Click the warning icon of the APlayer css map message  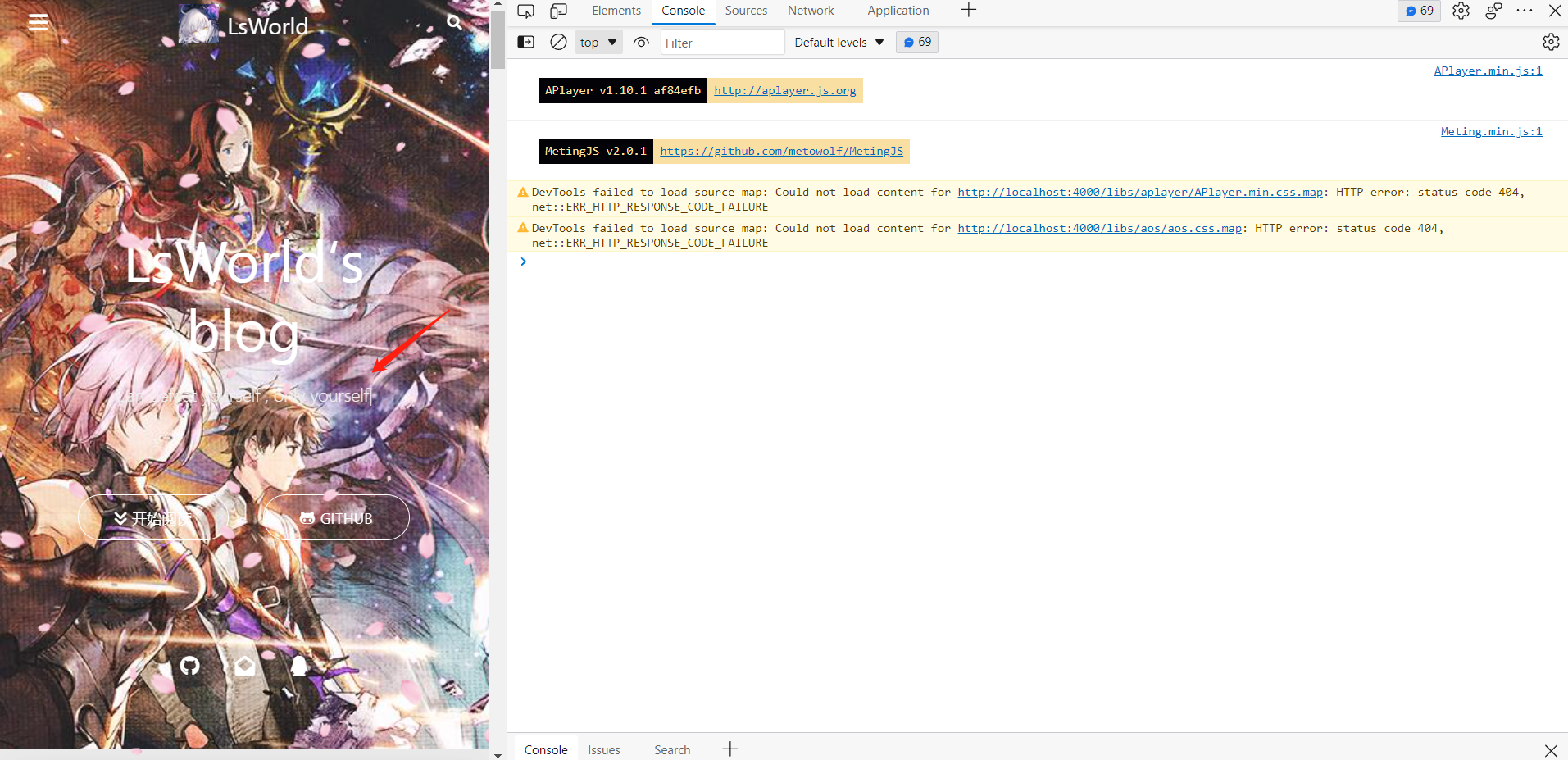pyautogui.click(x=523, y=192)
